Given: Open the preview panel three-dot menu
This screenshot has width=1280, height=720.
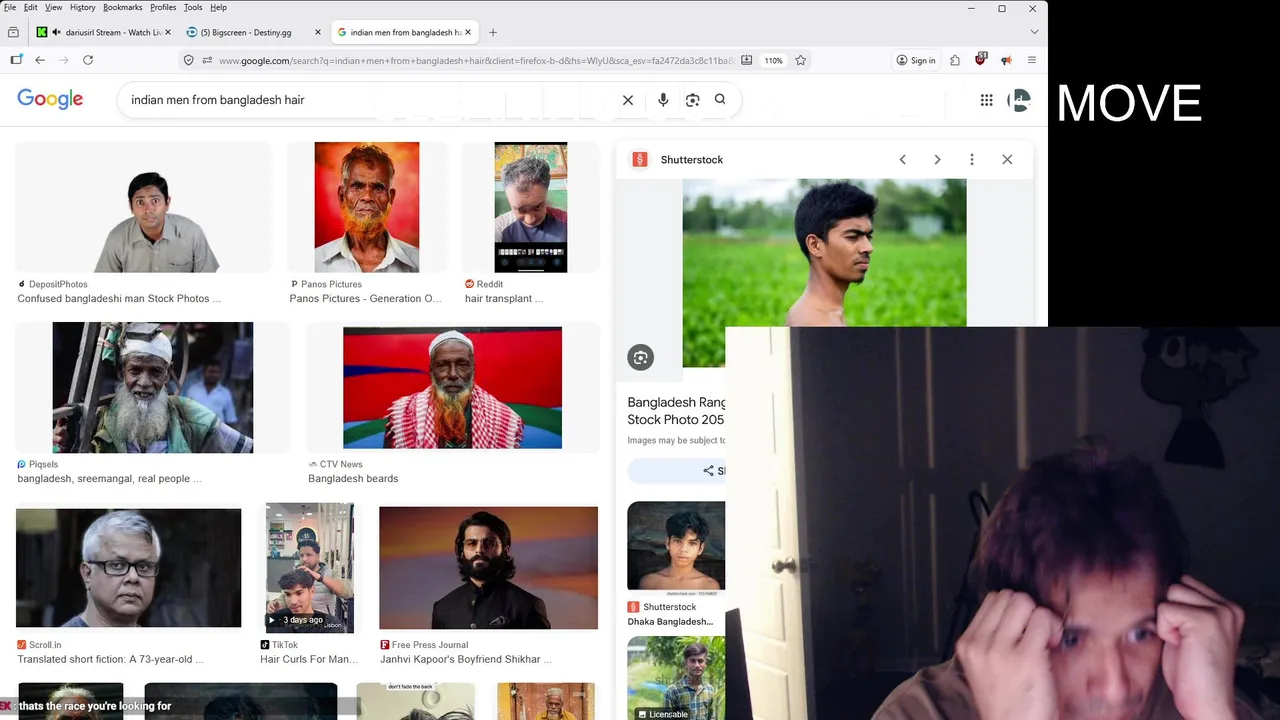Looking at the screenshot, I should tap(972, 160).
